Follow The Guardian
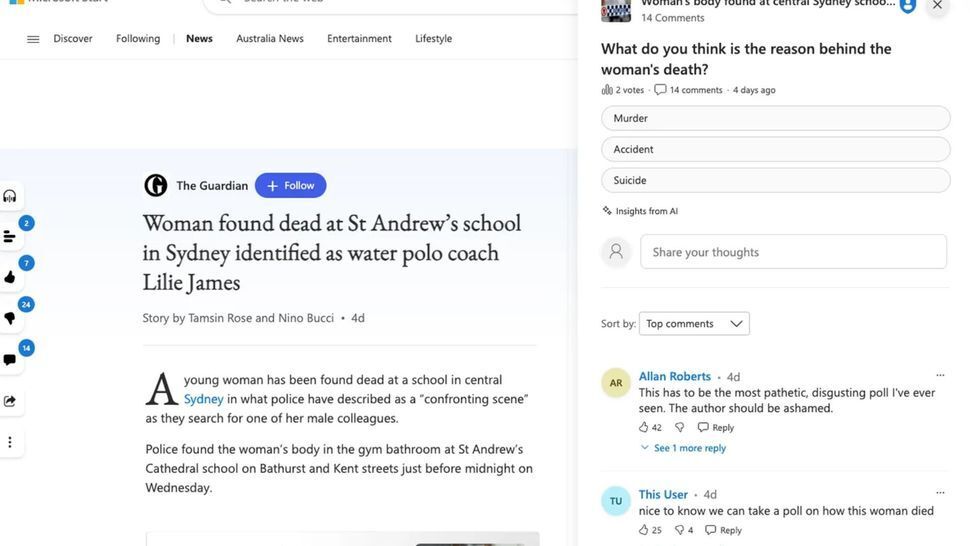The image size is (970, 546). tap(291, 186)
